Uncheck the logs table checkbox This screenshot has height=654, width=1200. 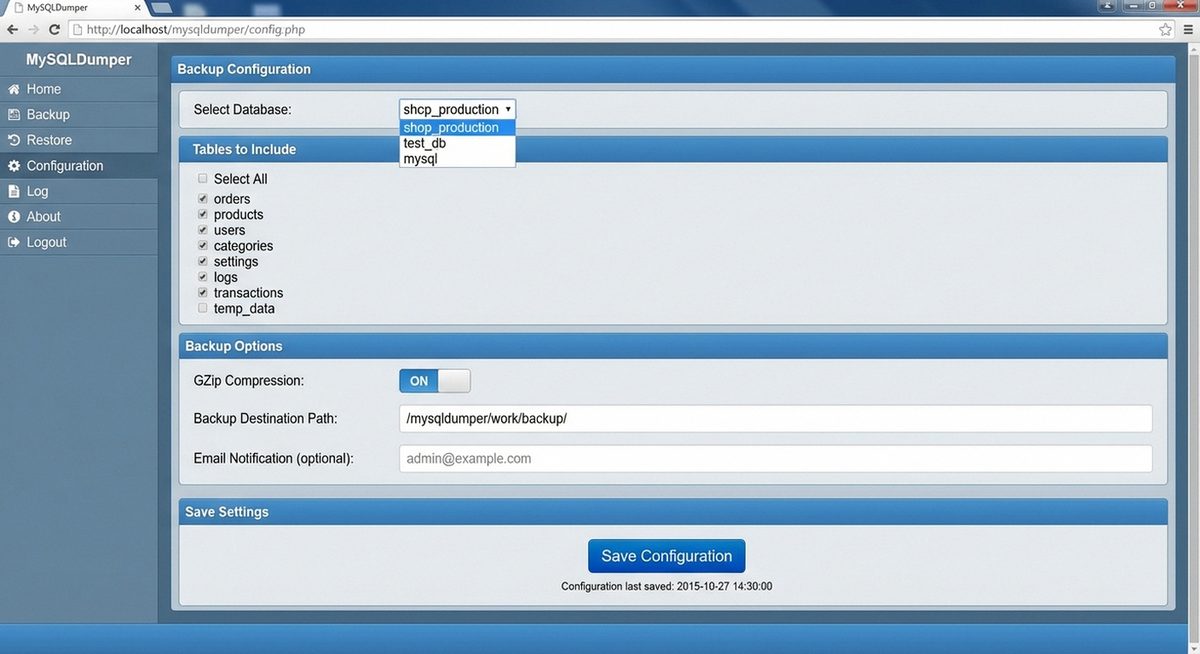click(203, 277)
